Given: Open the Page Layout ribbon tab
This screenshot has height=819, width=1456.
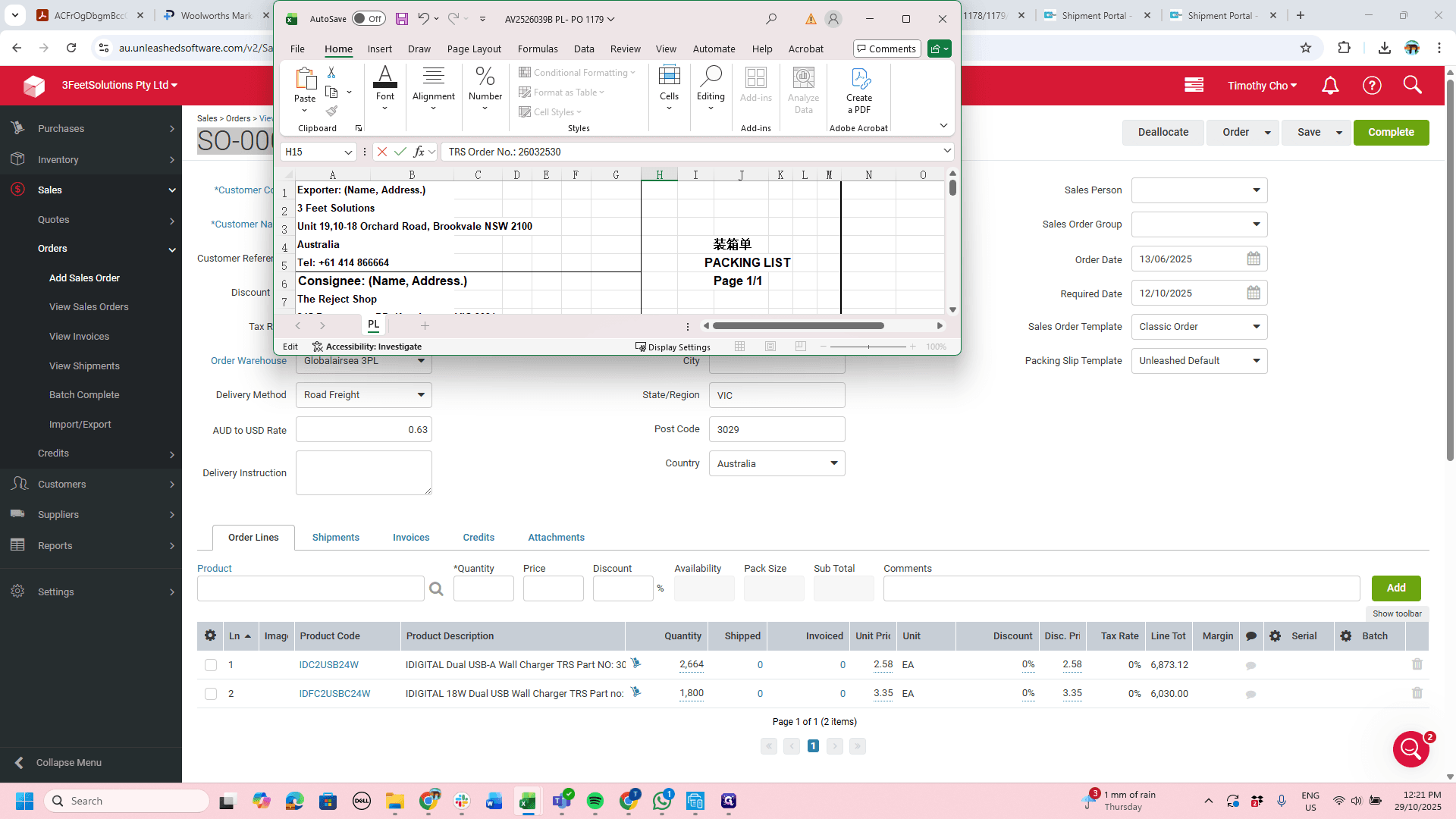Looking at the screenshot, I should [474, 49].
